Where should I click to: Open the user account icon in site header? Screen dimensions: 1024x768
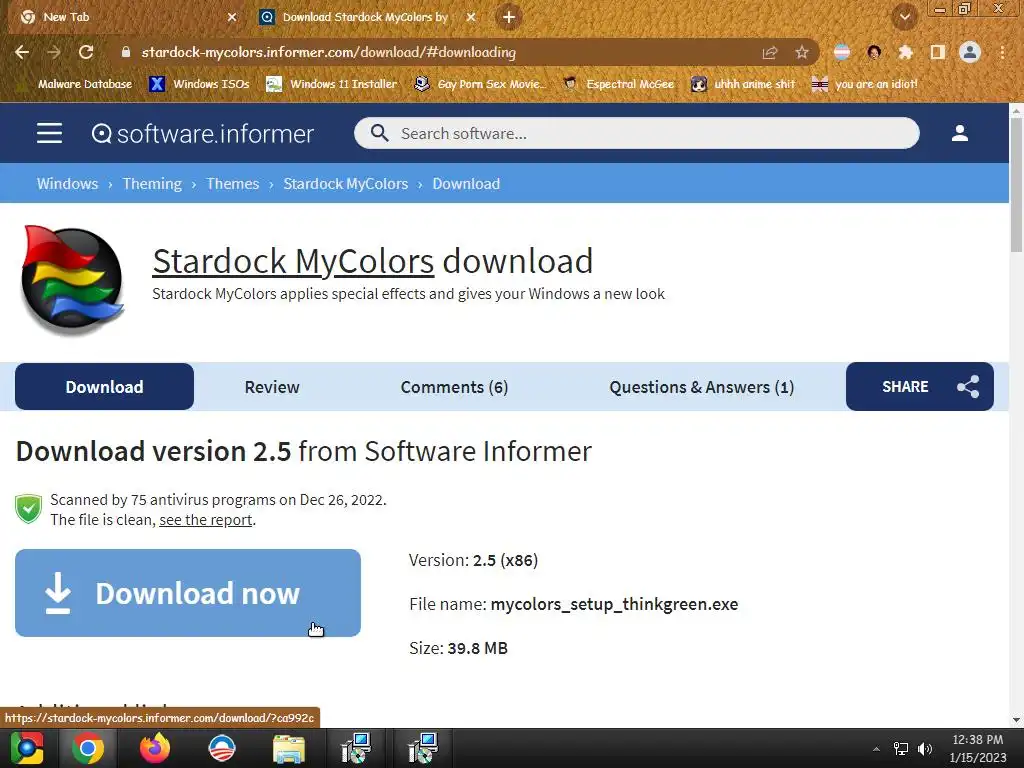(x=959, y=133)
